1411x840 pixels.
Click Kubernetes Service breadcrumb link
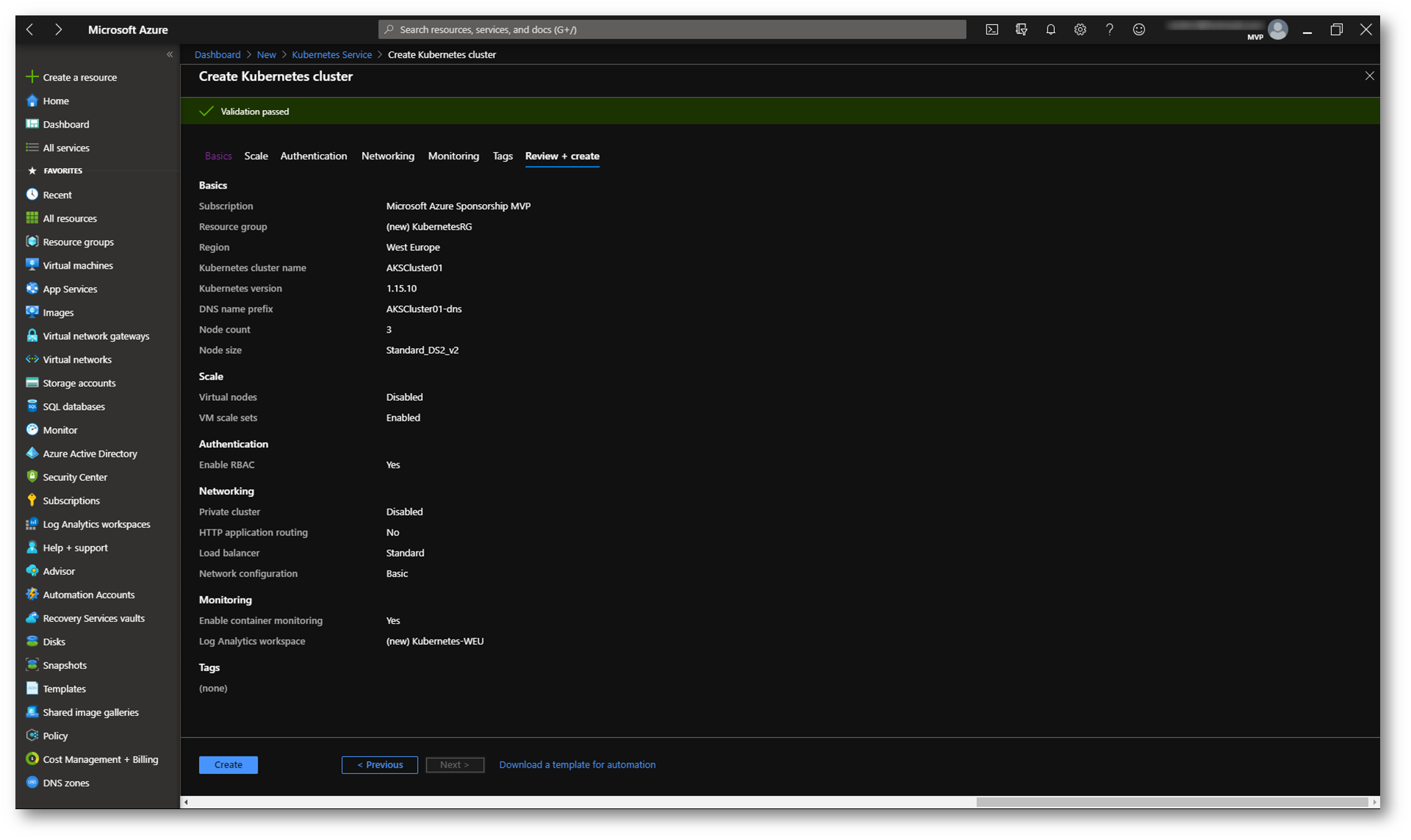click(331, 54)
